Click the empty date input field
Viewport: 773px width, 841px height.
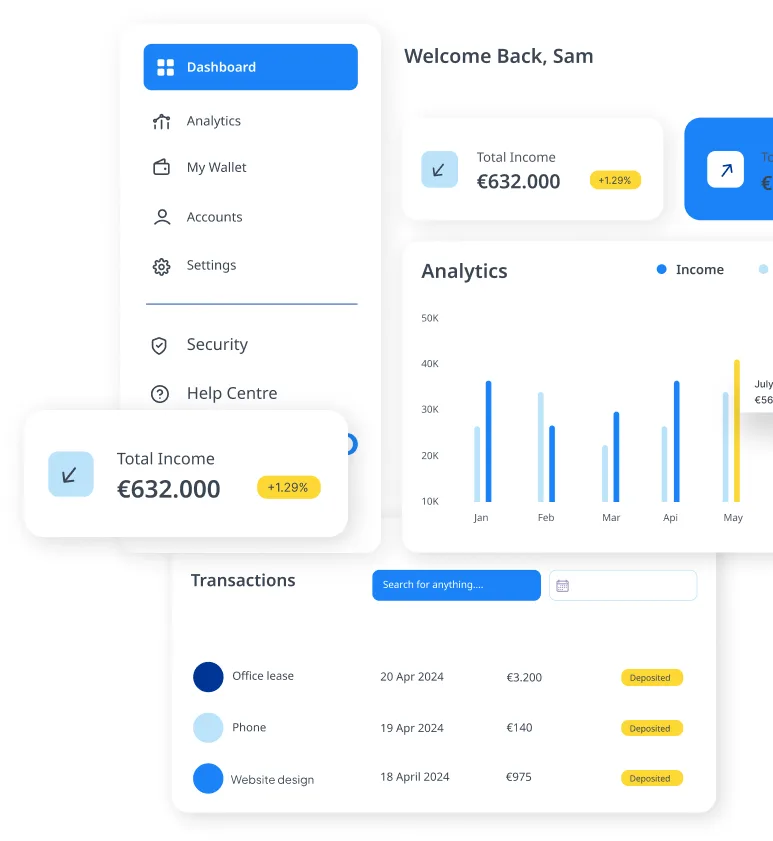pyautogui.click(x=623, y=585)
